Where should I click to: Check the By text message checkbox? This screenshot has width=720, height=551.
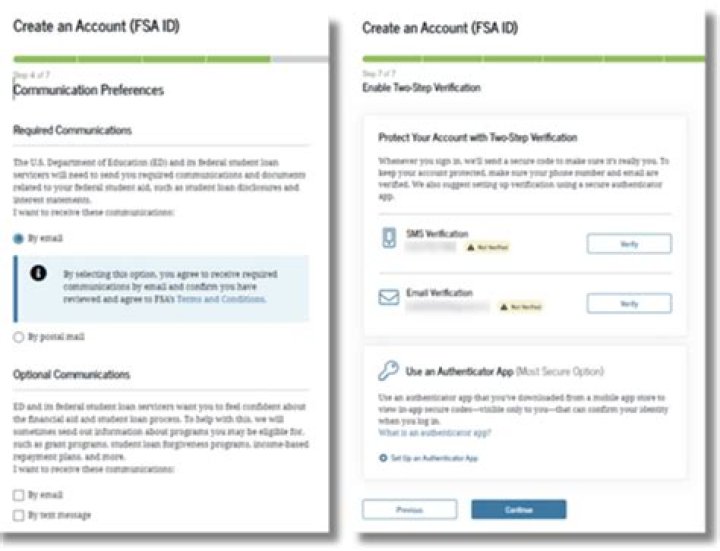point(18,515)
